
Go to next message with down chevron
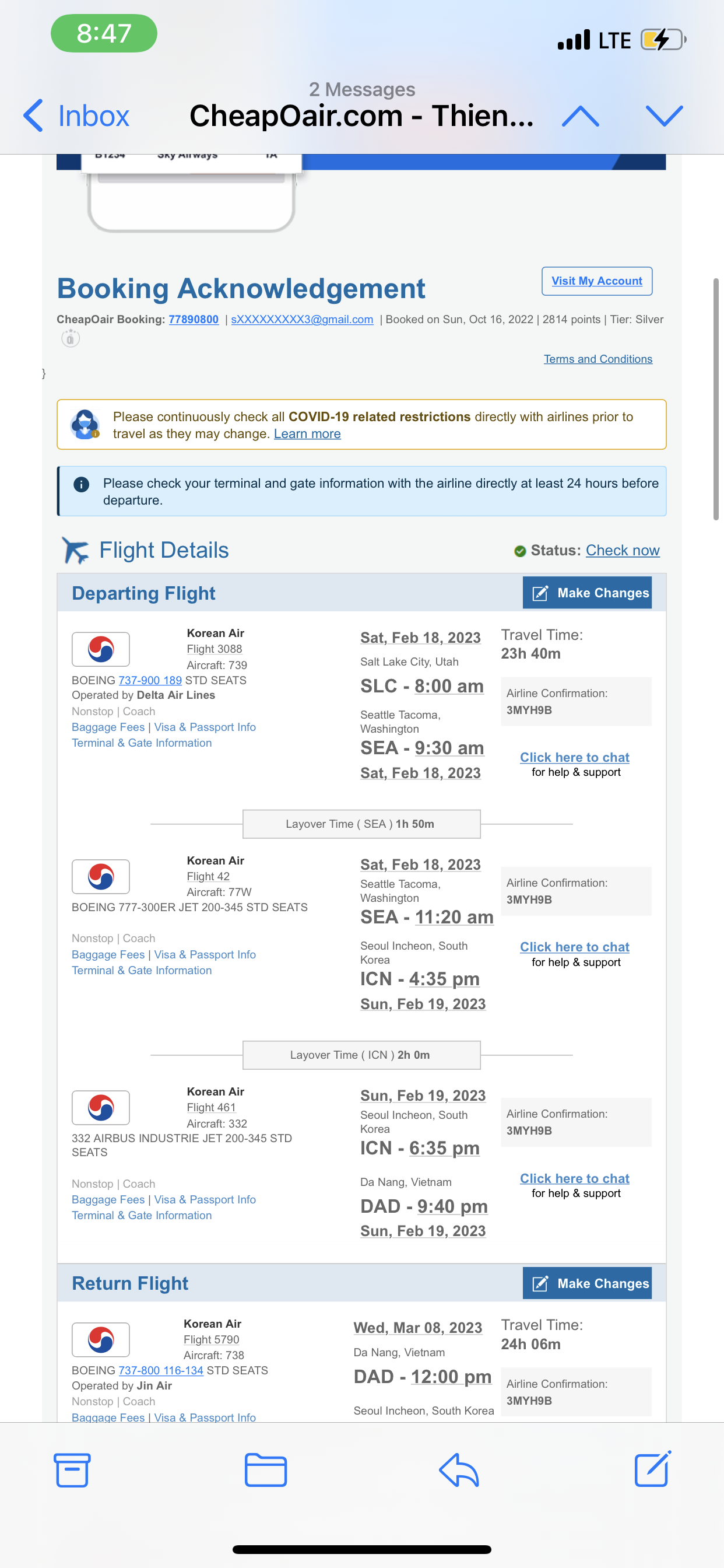coord(664,116)
